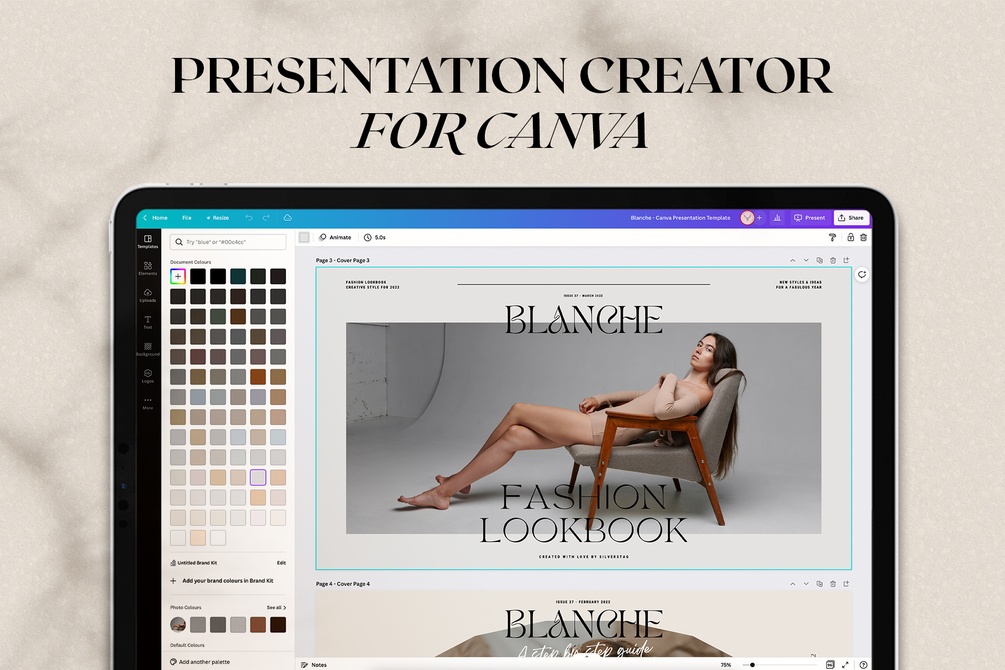The image size is (1005, 670).
Task: Open the Templates sidebar tab
Action: [x=147, y=241]
